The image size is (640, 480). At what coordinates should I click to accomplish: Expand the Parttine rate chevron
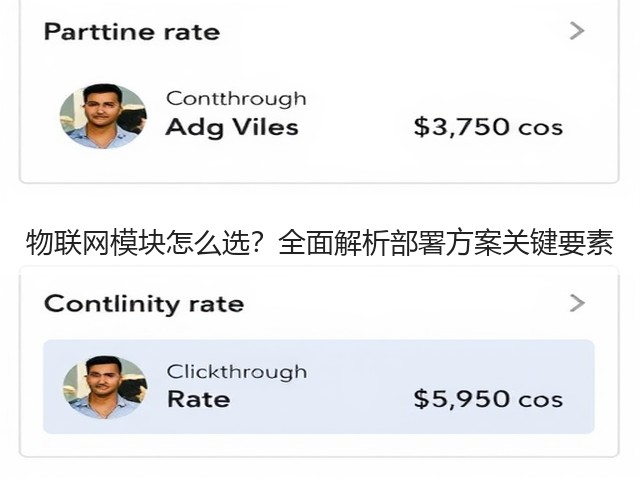577,31
